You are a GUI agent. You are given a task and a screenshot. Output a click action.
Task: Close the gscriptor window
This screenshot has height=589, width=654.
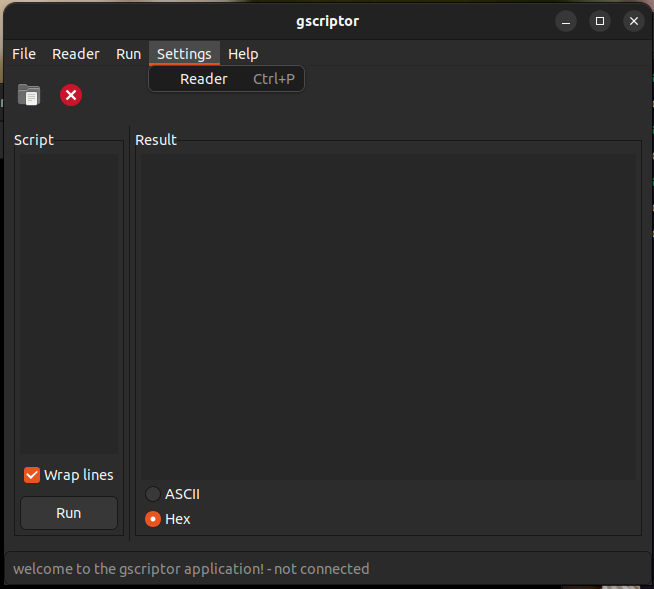(x=634, y=21)
